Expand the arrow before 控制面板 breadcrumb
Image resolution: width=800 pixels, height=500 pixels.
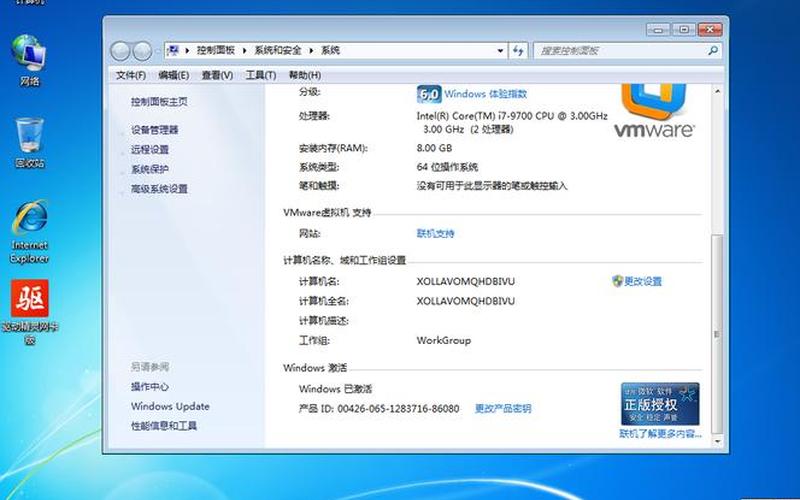click(x=187, y=51)
